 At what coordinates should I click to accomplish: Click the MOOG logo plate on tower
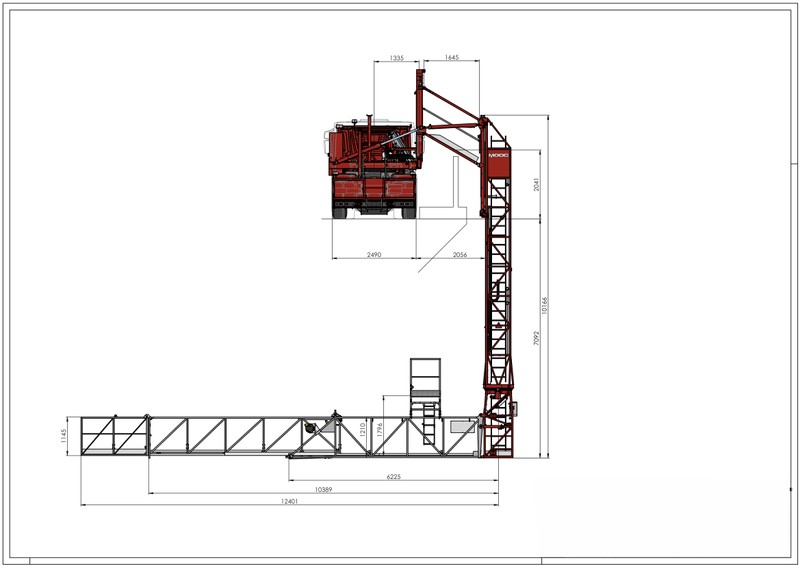[x=498, y=156]
